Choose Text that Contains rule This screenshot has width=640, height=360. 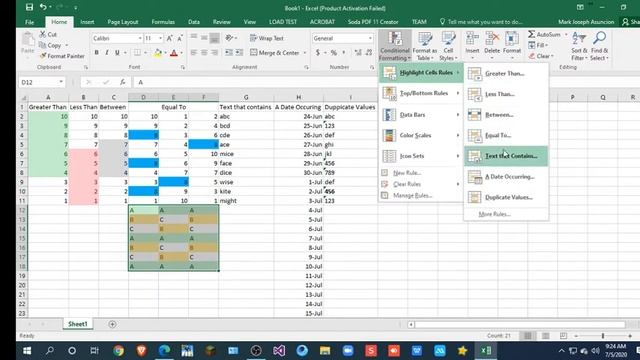tap(506, 156)
